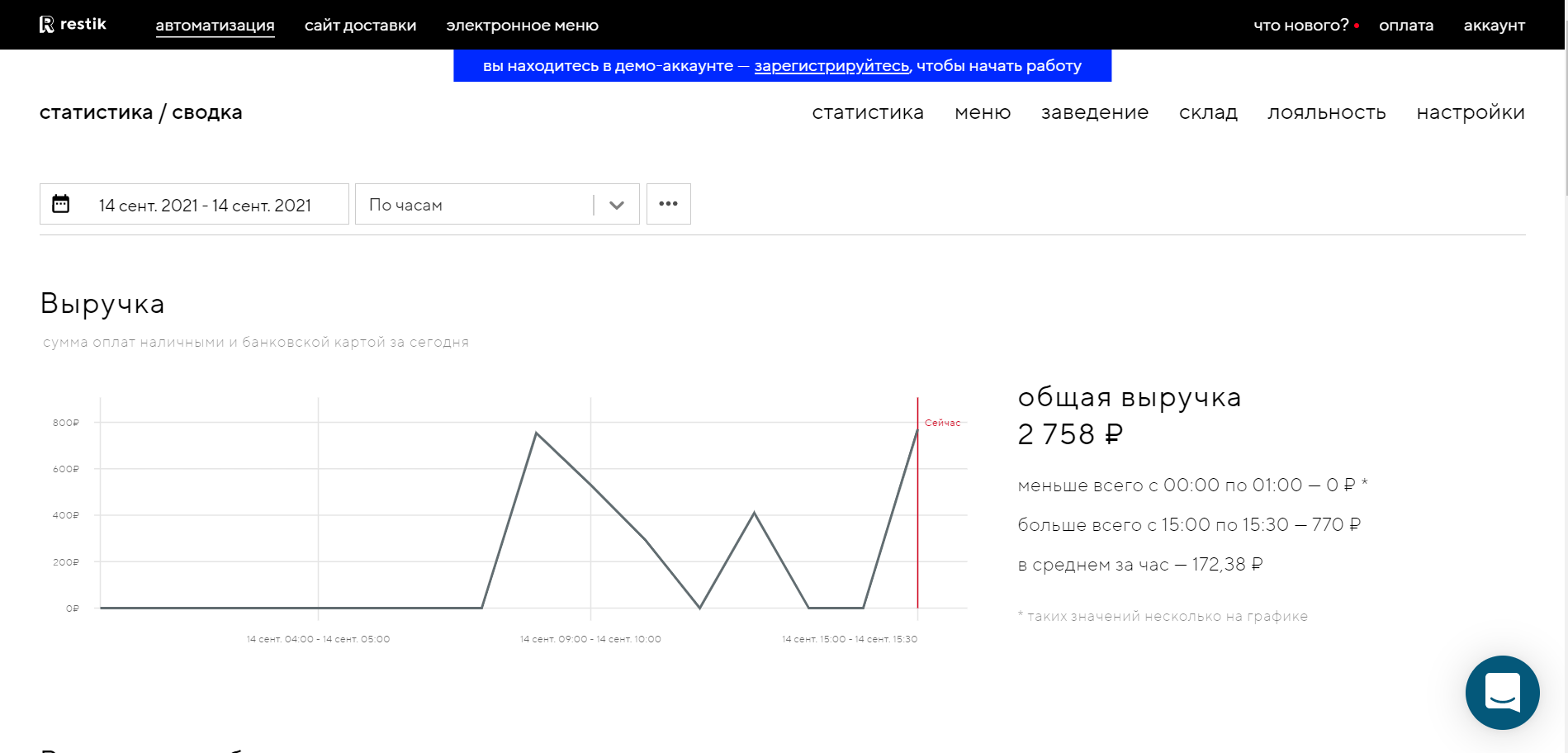1568x753 pixels.
Task: Click the red 'Сейчас' marker on chart
Action: coord(942,423)
